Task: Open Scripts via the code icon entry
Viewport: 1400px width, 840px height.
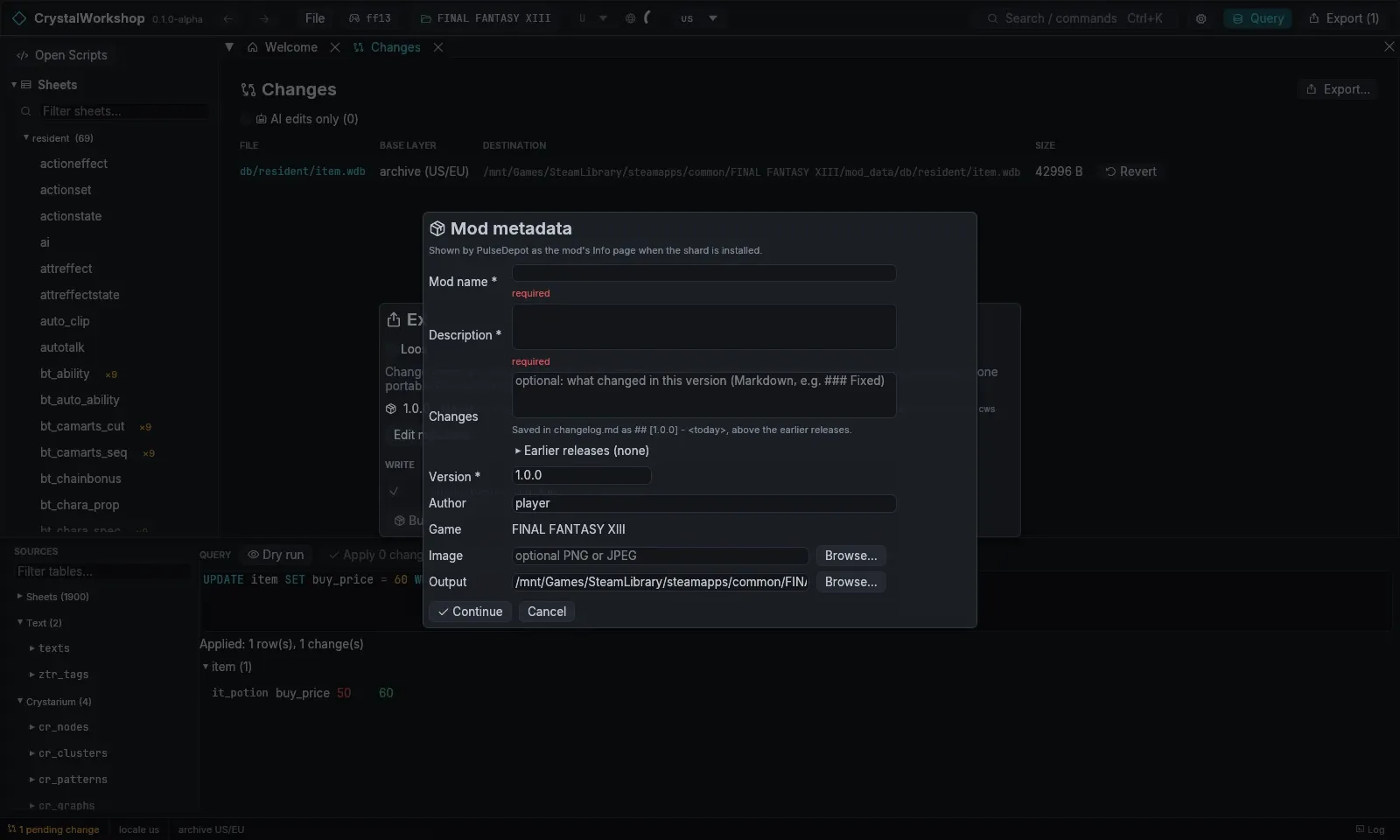Action: (61, 55)
